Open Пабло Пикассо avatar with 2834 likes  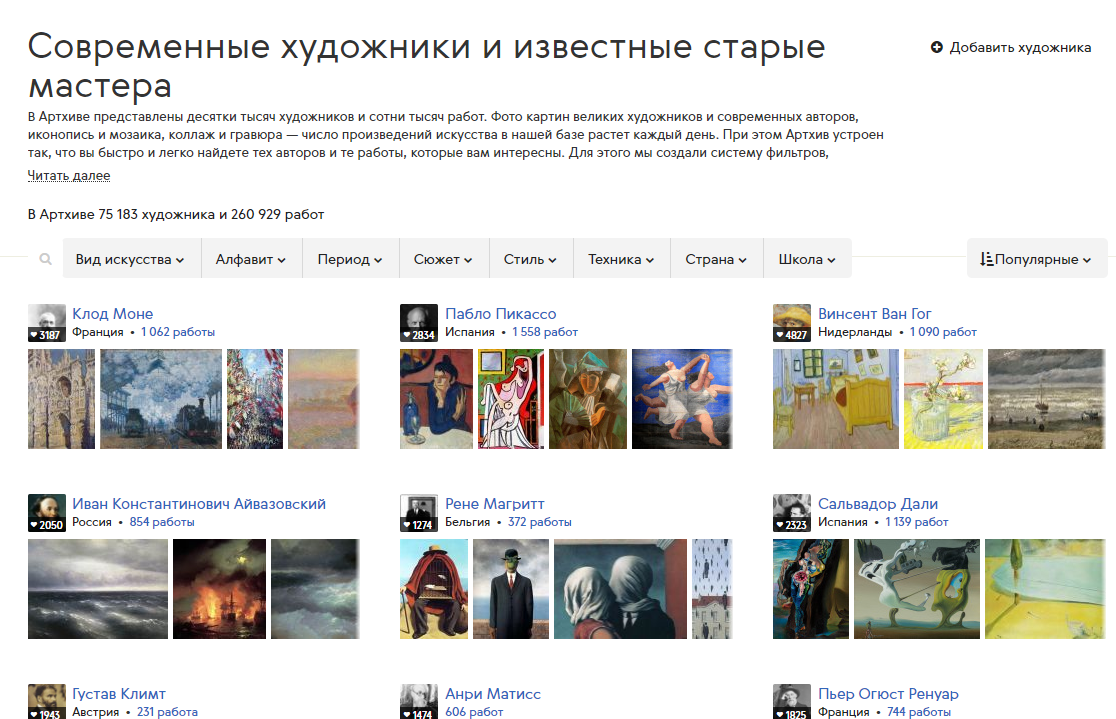[x=418, y=323]
